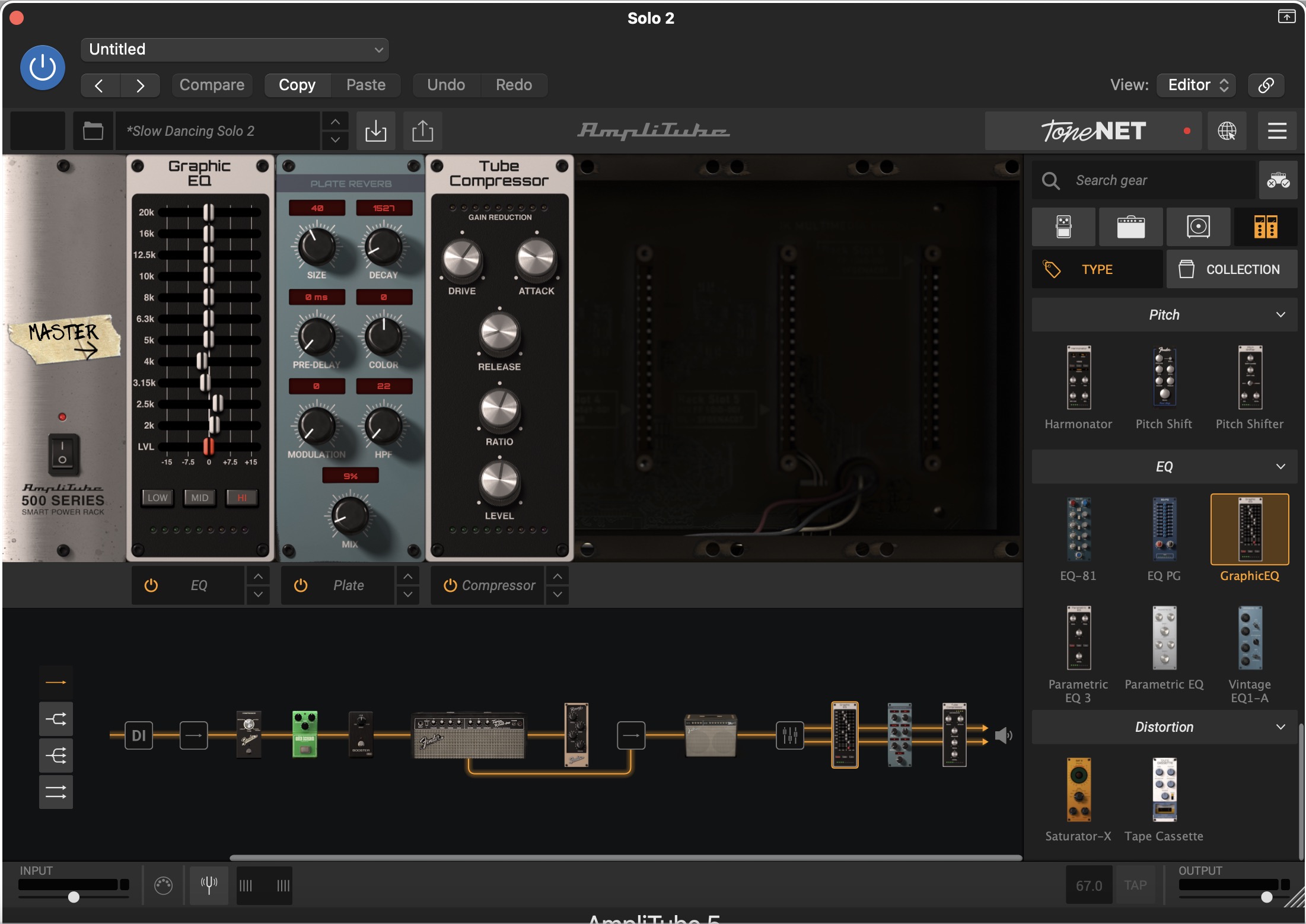Viewport: 1306px width, 924px height.
Task: Collapse the Distortion gear section
Action: 1164,727
